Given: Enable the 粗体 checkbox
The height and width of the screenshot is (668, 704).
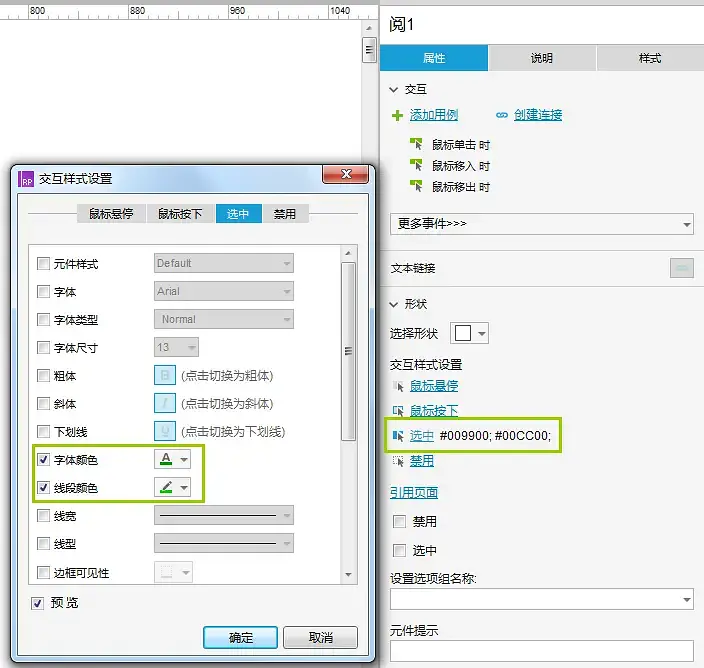Looking at the screenshot, I should point(43,375).
